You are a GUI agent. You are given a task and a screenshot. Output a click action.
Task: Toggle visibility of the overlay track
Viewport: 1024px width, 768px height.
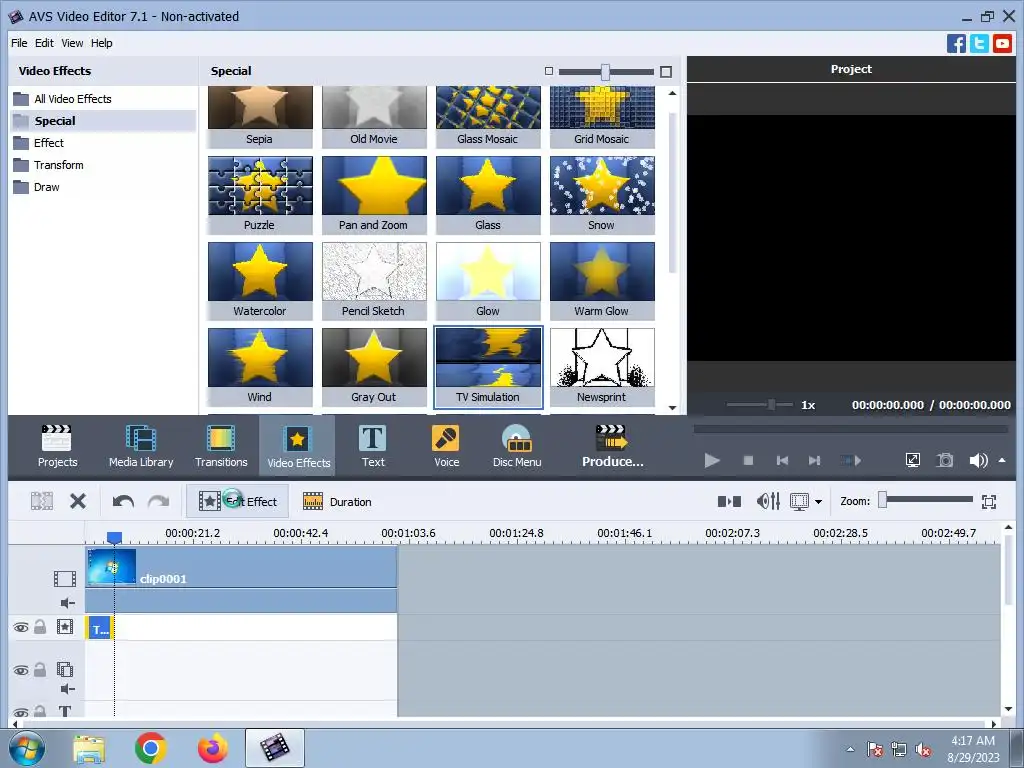click(21, 671)
